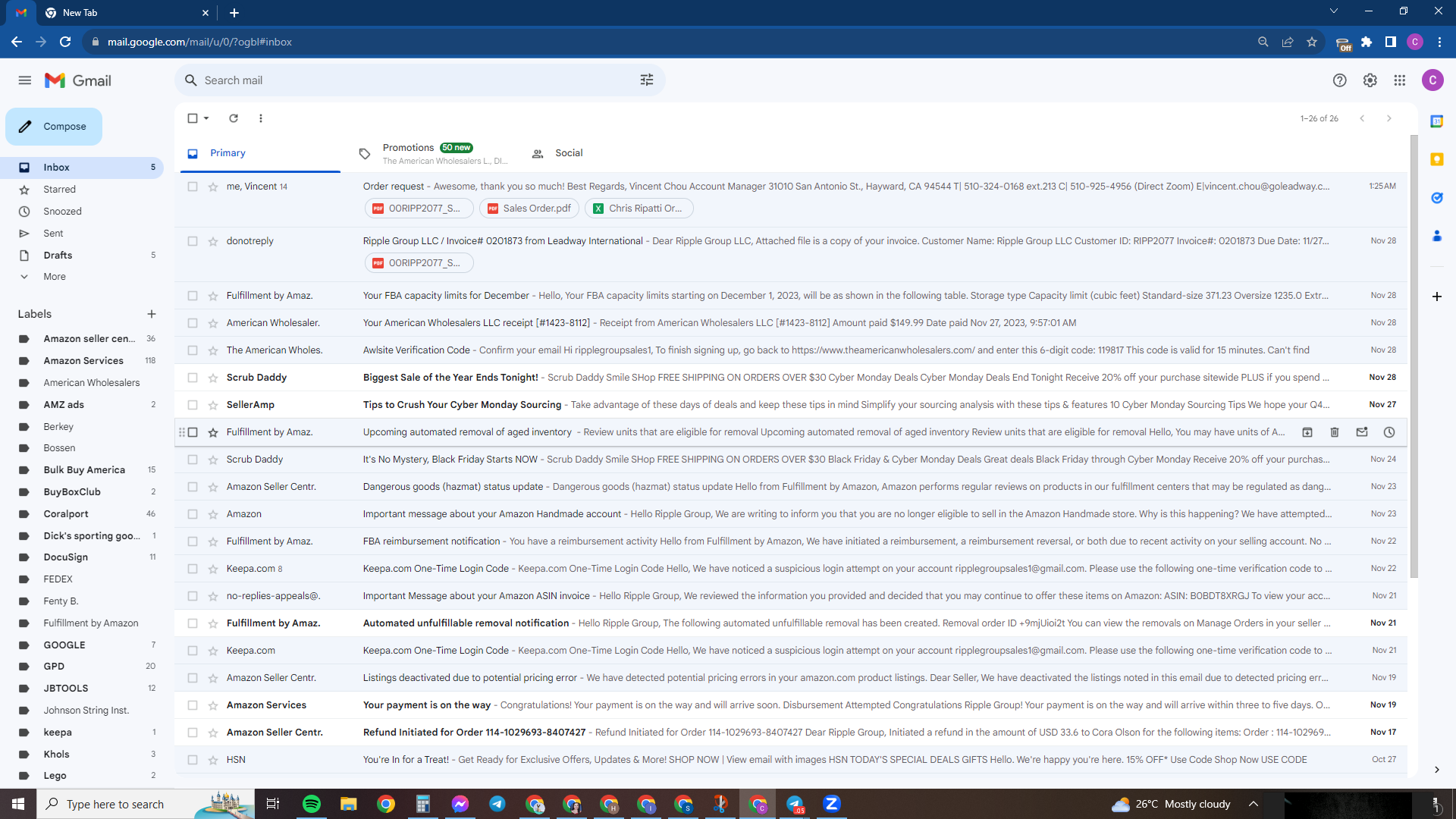Open Spotify from the taskbar
The height and width of the screenshot is (819, 1456).
coord(312,804)
